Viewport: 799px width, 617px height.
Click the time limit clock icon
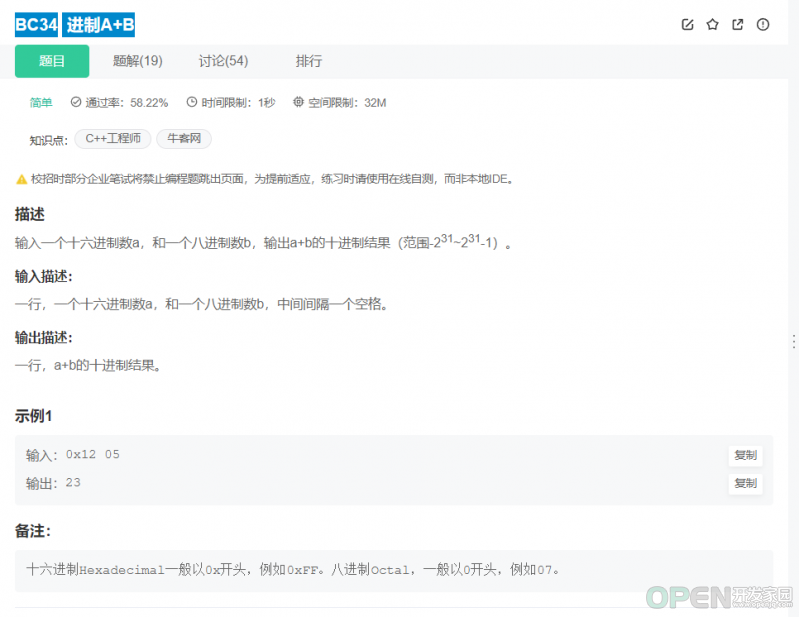tap(192, 102)
